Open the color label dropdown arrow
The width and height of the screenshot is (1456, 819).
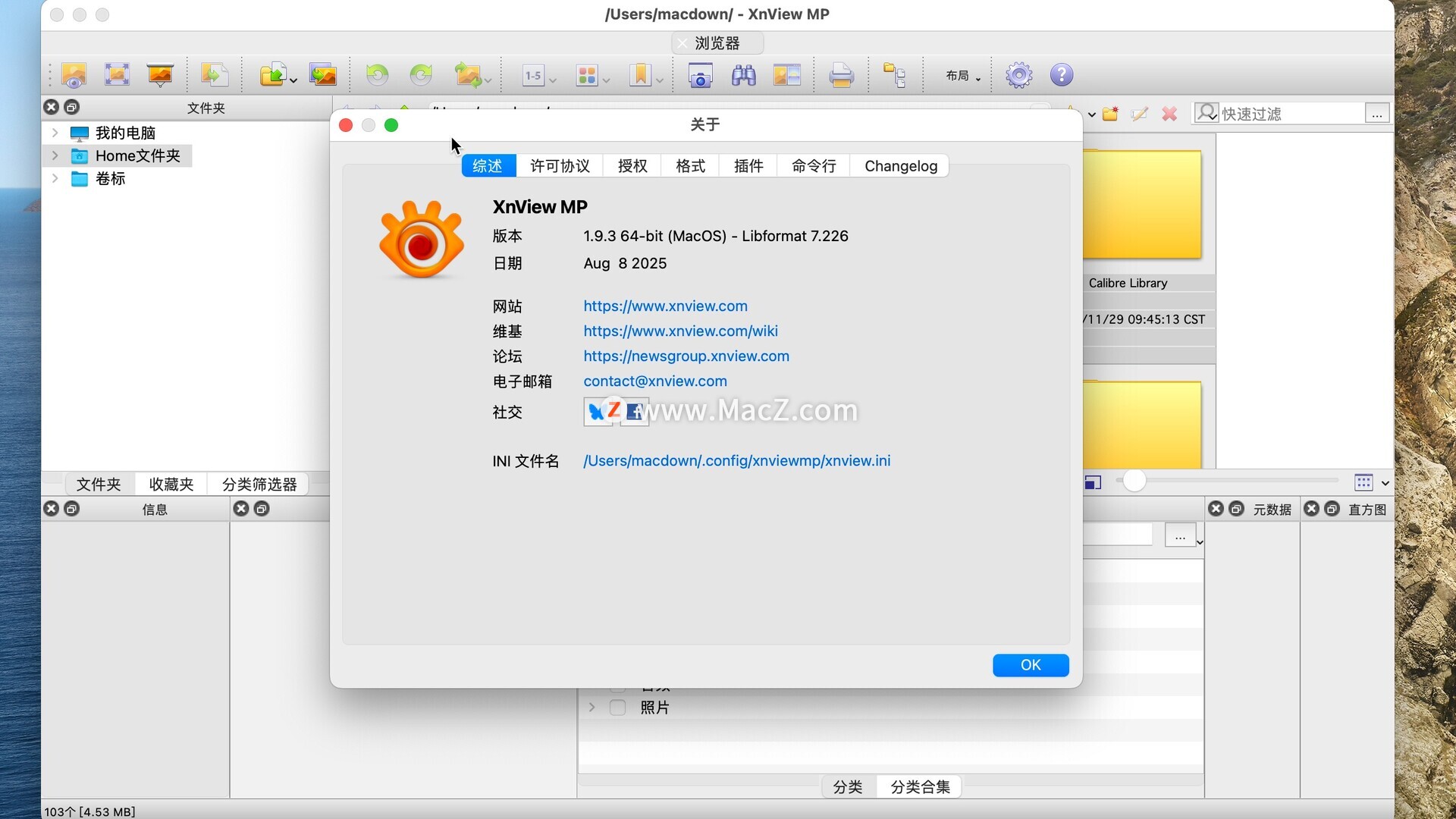606,80
